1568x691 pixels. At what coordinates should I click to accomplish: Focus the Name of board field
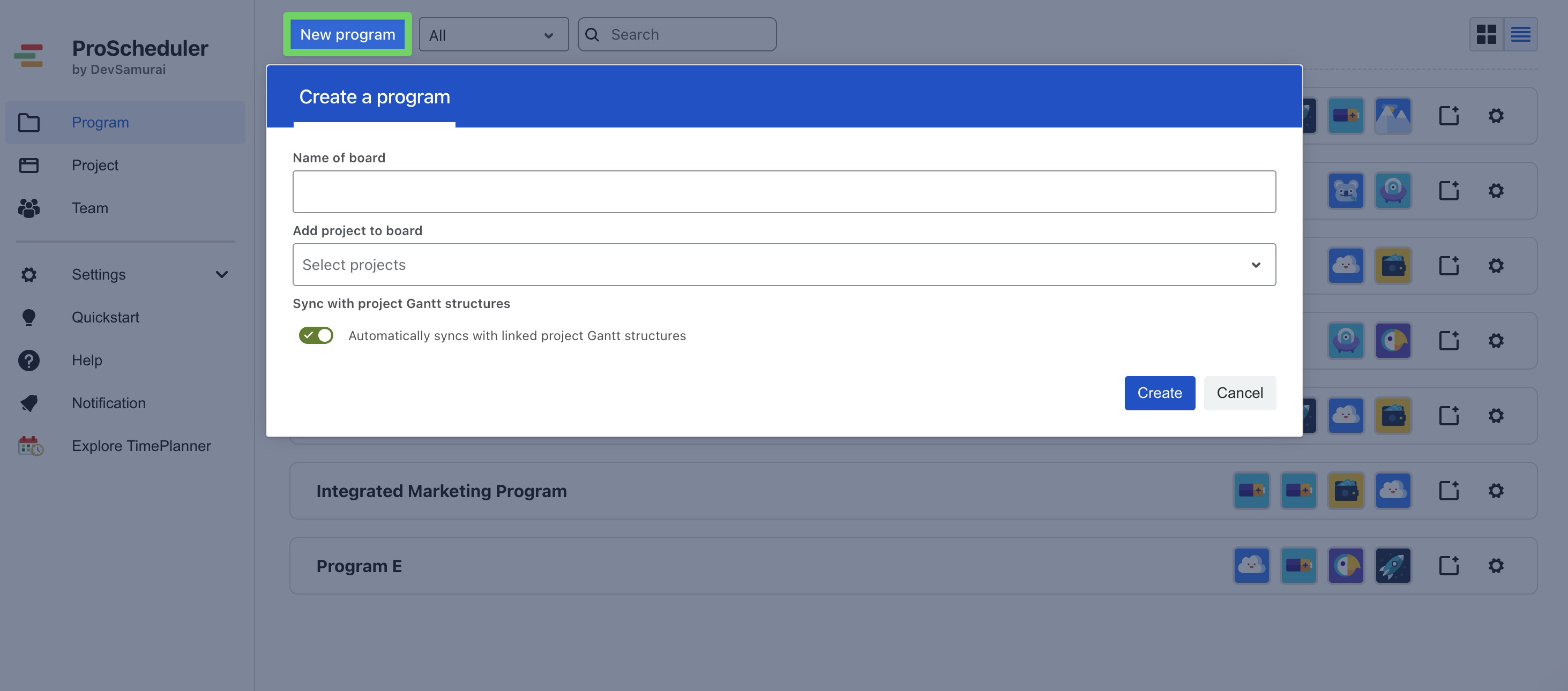(x=783, y=192)
